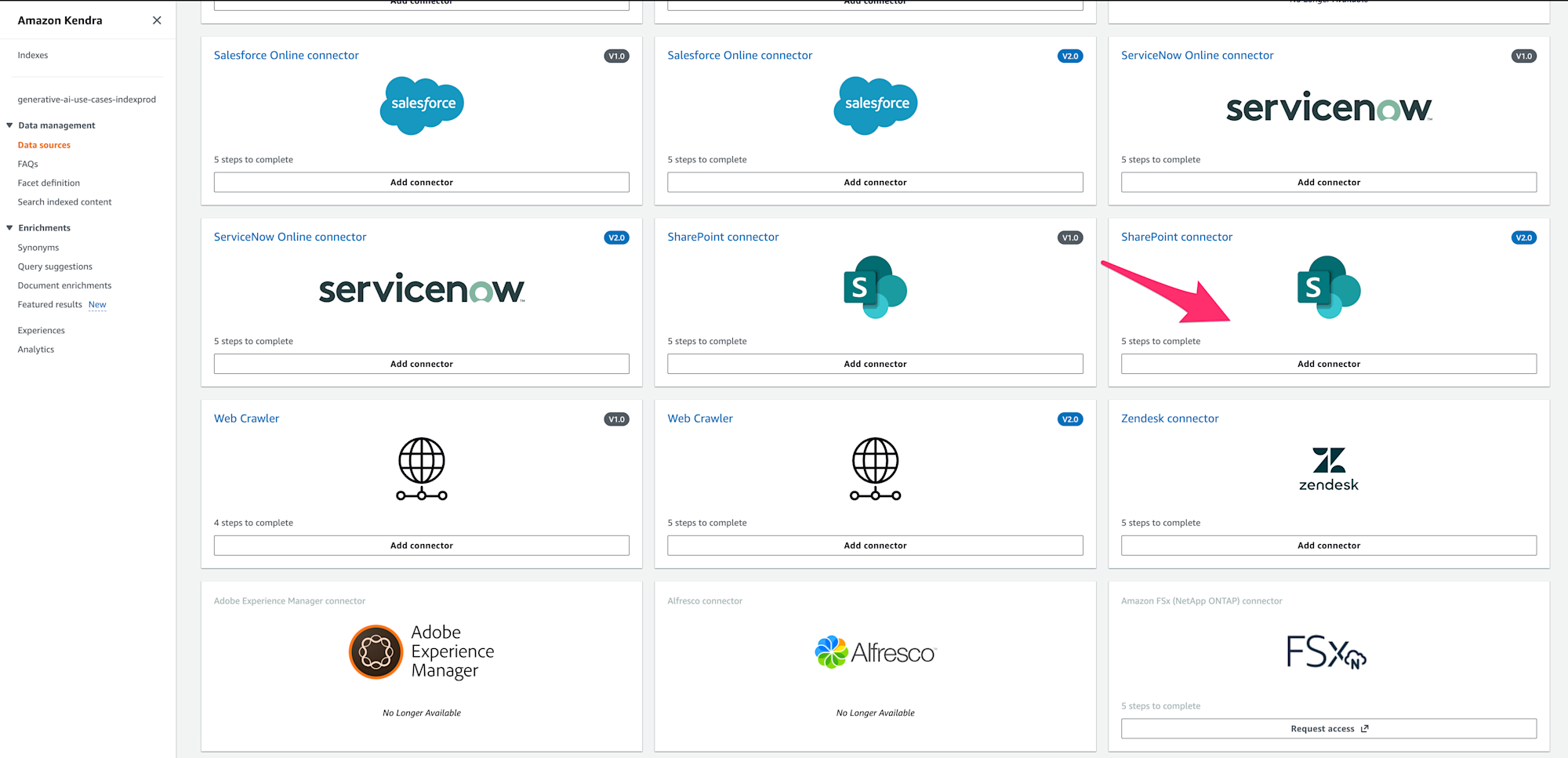1568x758 pixels.
Task: Collapse the Data management section
Action: point(9,125)
